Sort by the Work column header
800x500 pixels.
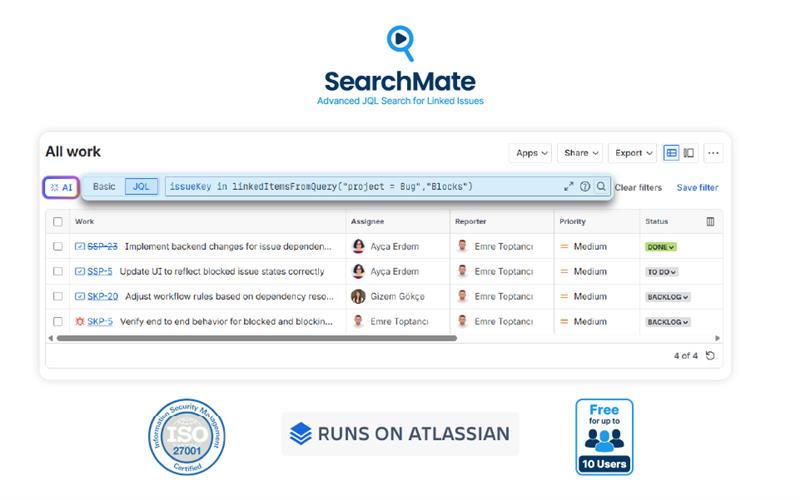click(85, 221)
